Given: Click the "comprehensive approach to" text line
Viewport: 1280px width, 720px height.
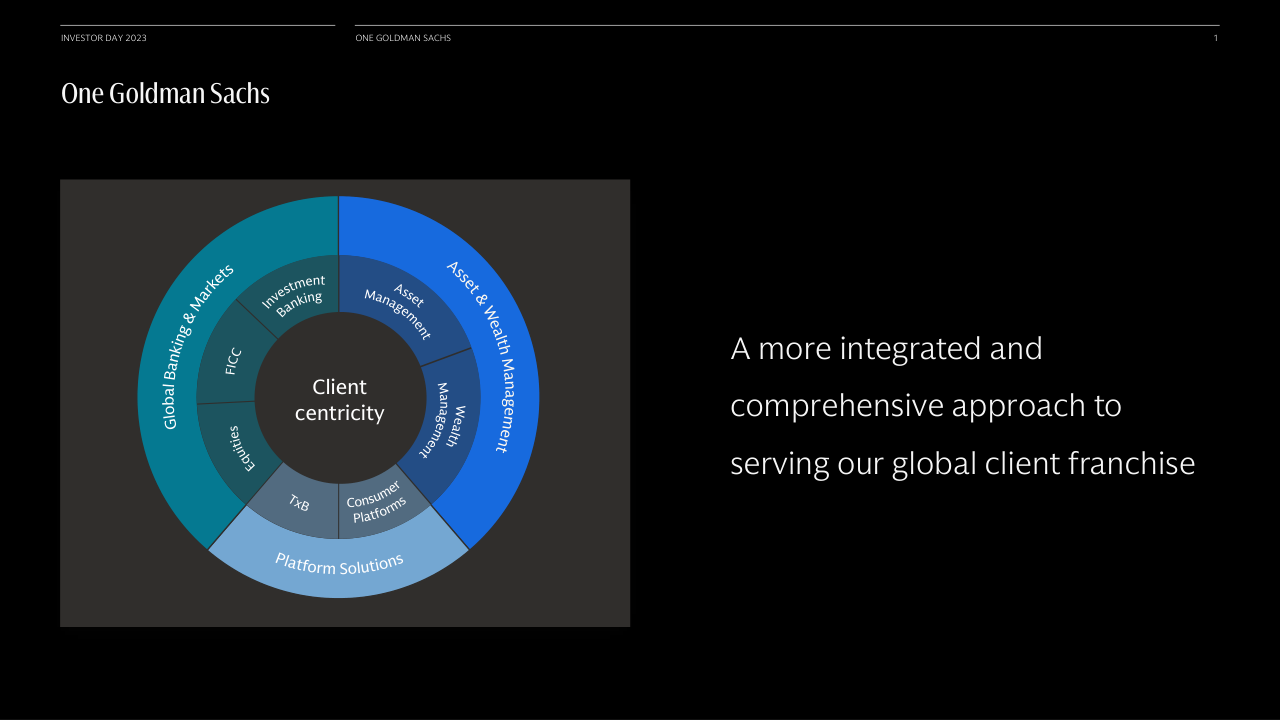Looking at the screenshot, I should pos(925,406).
